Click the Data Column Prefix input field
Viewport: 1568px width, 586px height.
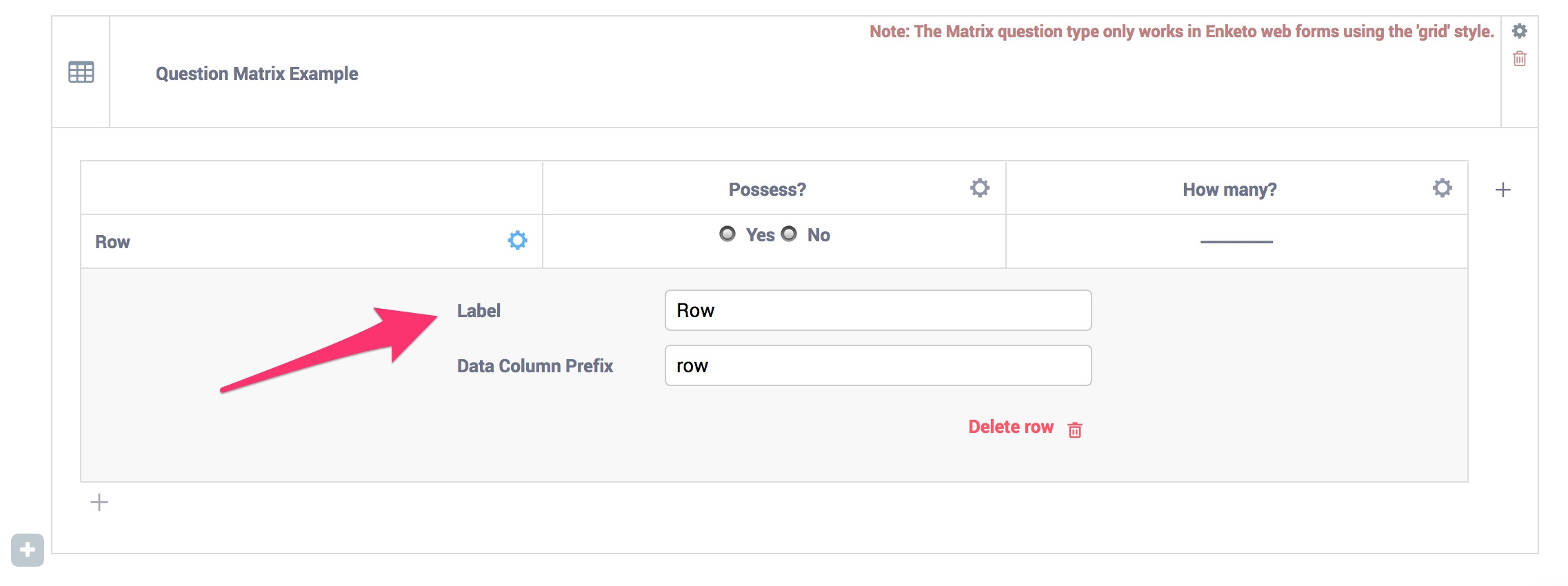877,365
